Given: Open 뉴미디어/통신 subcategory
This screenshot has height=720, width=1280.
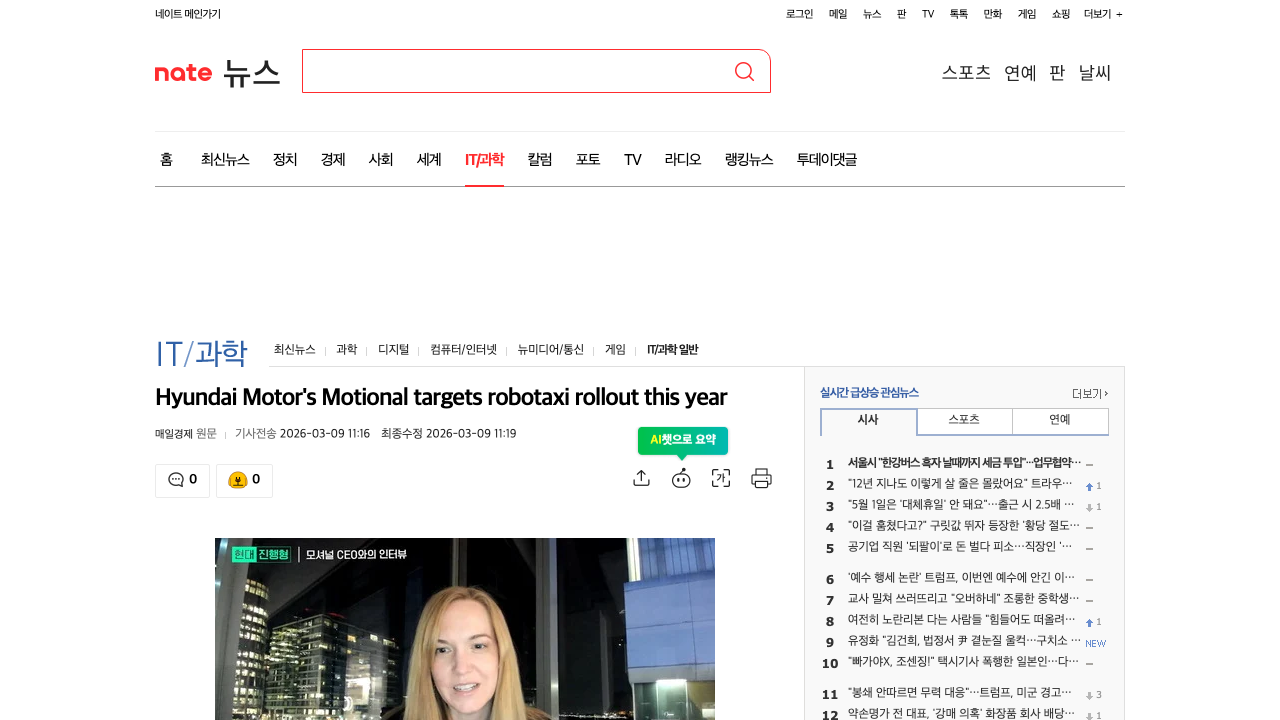Looking at the screenshot, I should [x=551, y=350].
